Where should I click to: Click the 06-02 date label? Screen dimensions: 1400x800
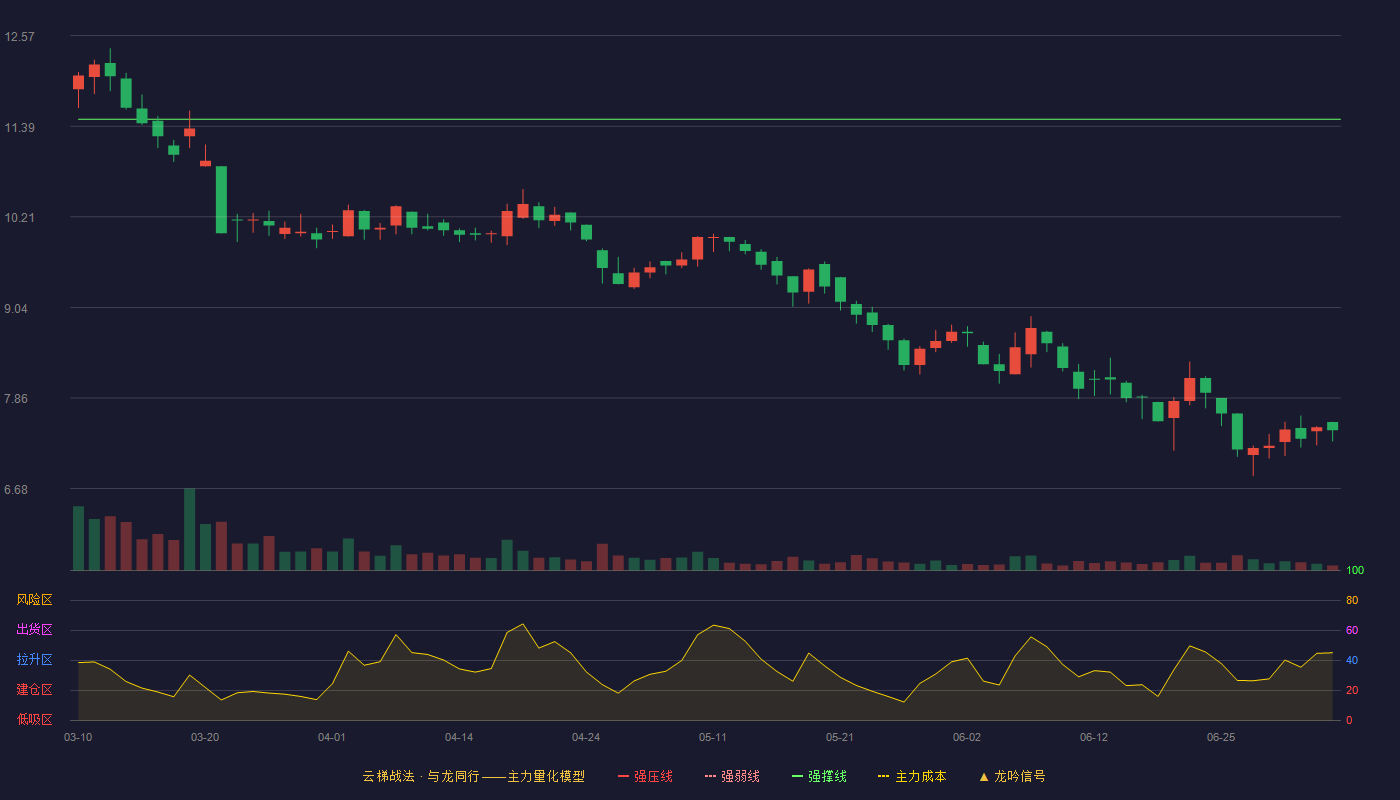[967, 737]
